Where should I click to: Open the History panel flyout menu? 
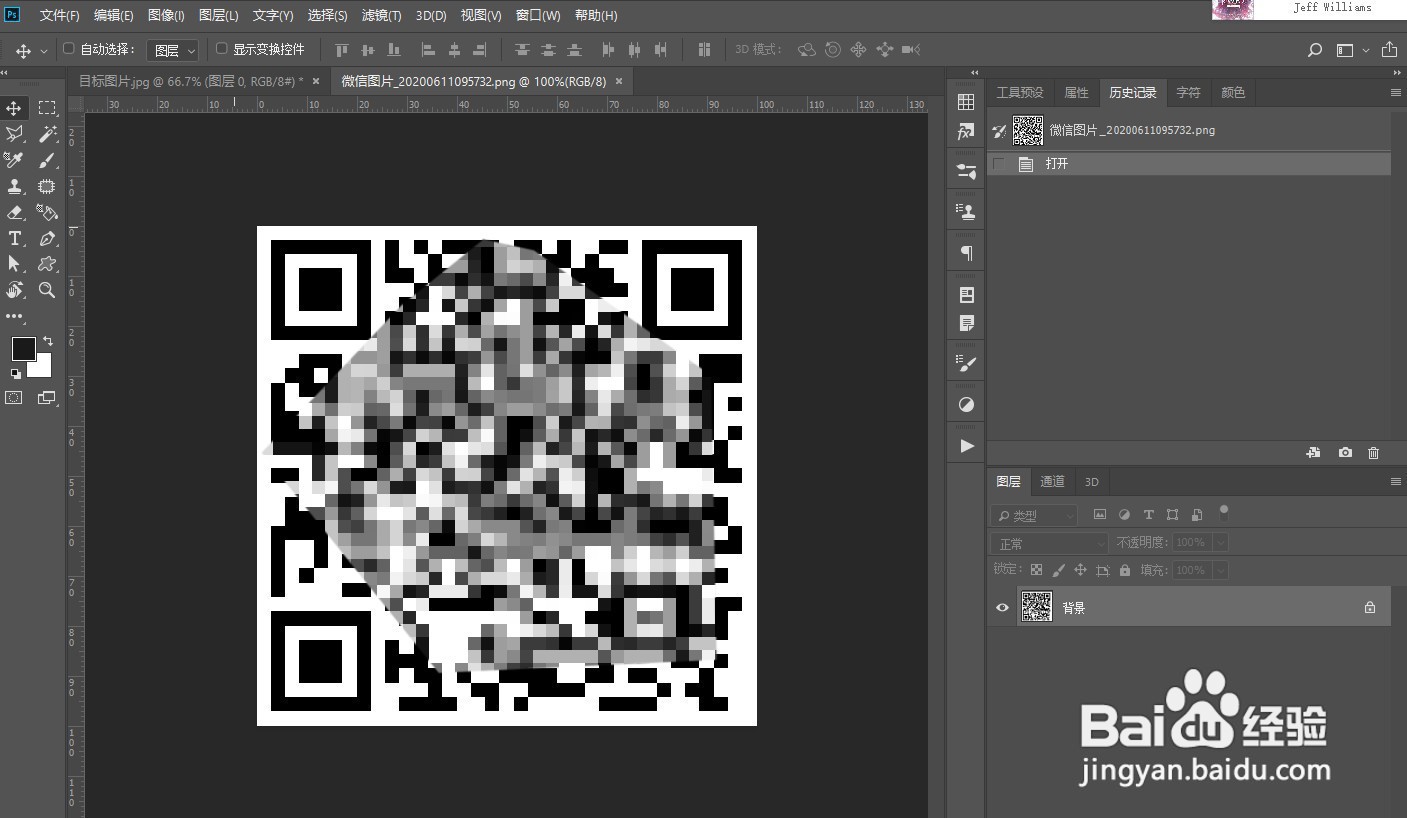[1395, 93]
